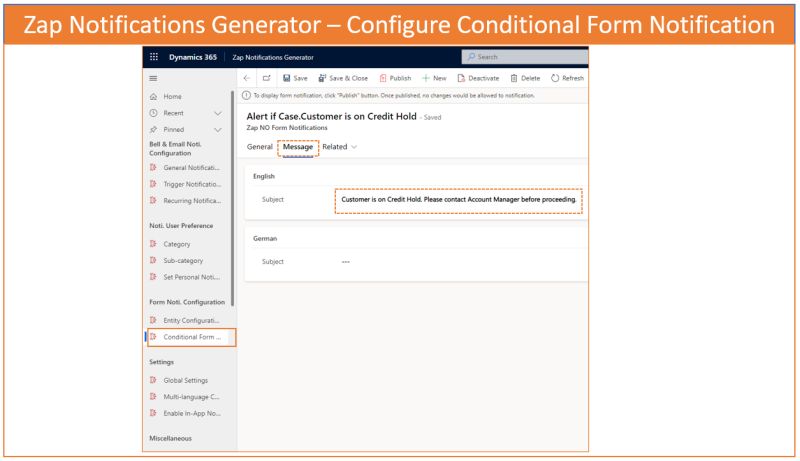Click the Set Personal Noti item icon
The image size is (800, 461).
tap(153, 276)
